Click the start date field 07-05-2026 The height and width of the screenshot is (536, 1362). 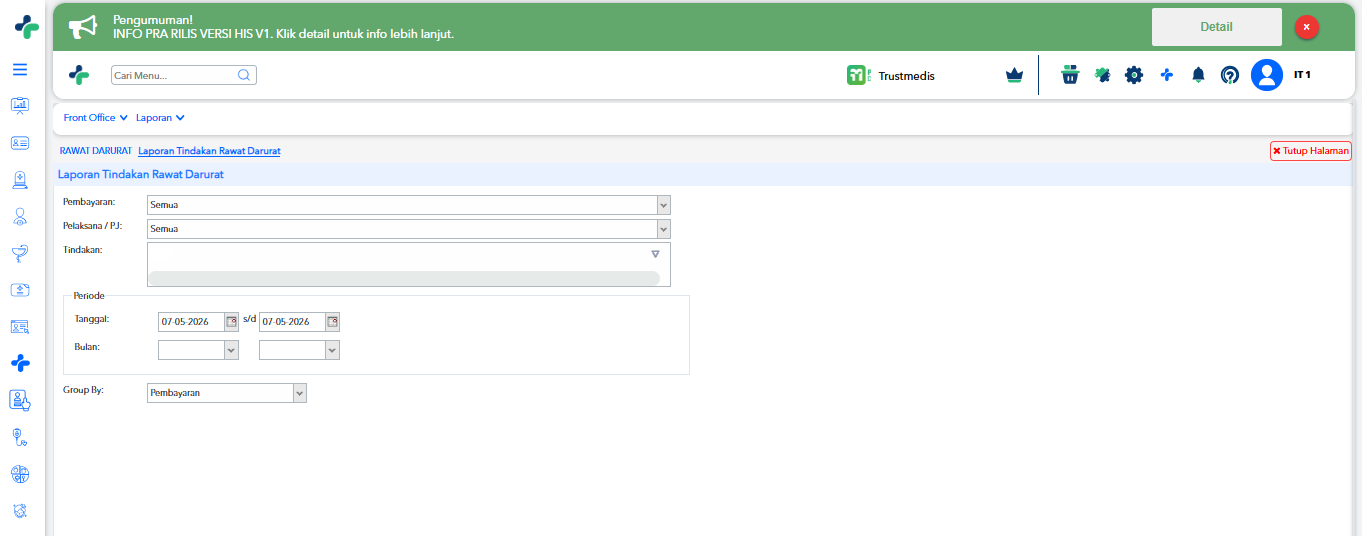[x=191, y=322]
